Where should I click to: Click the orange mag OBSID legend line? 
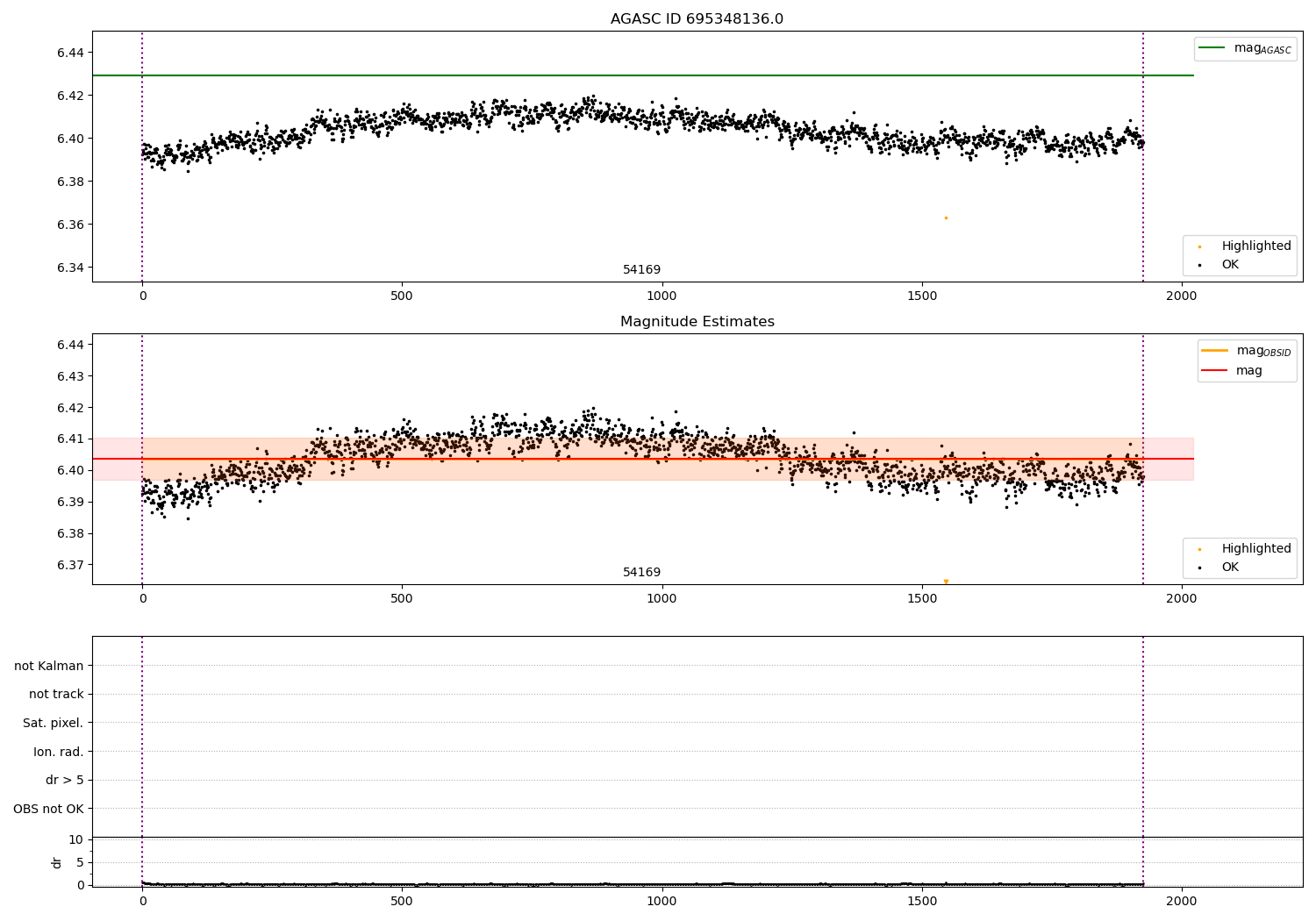1214,351
